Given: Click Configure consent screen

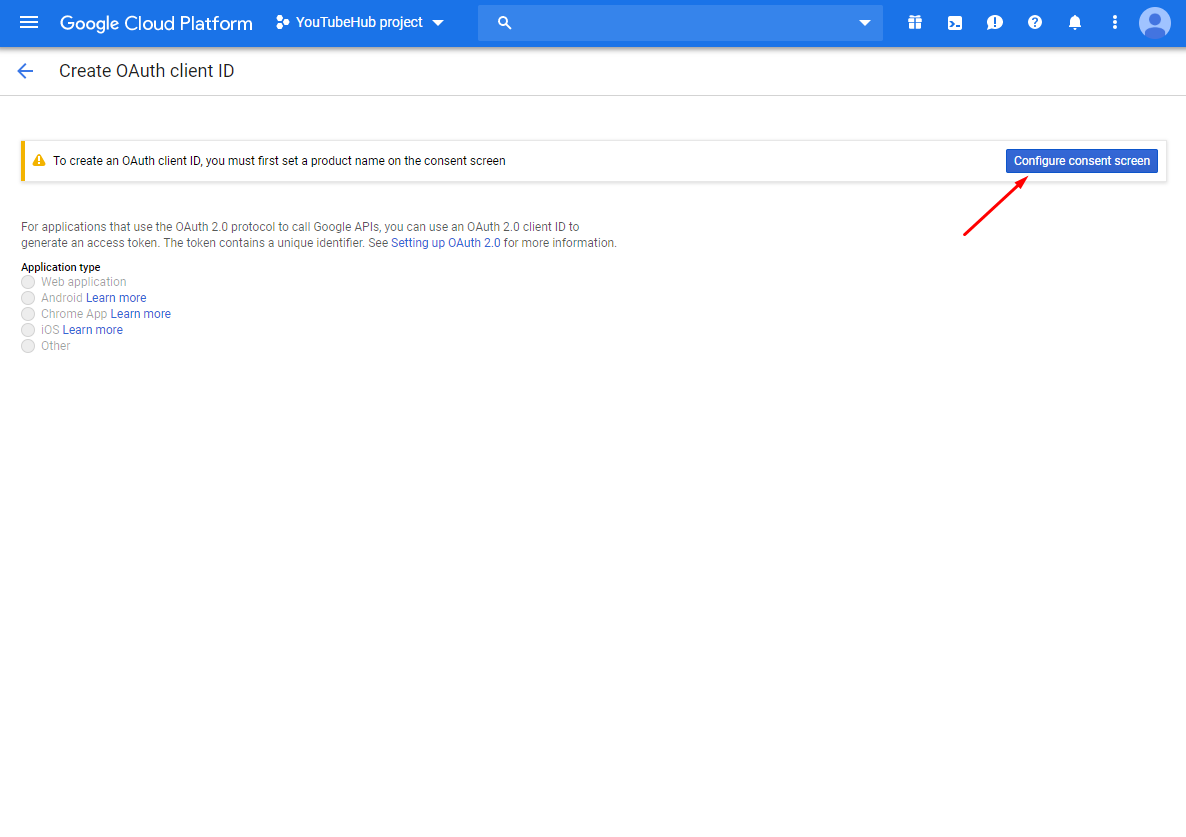Looking at the screenshot, I should [x=1081, y=160].
